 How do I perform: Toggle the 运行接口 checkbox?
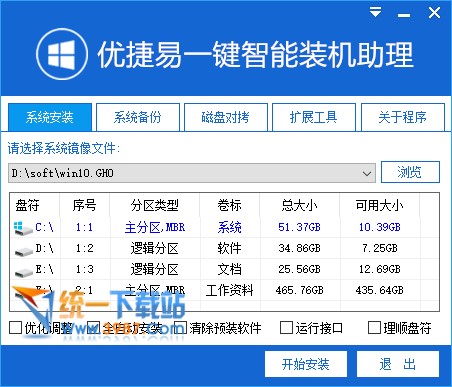point(286,328)
